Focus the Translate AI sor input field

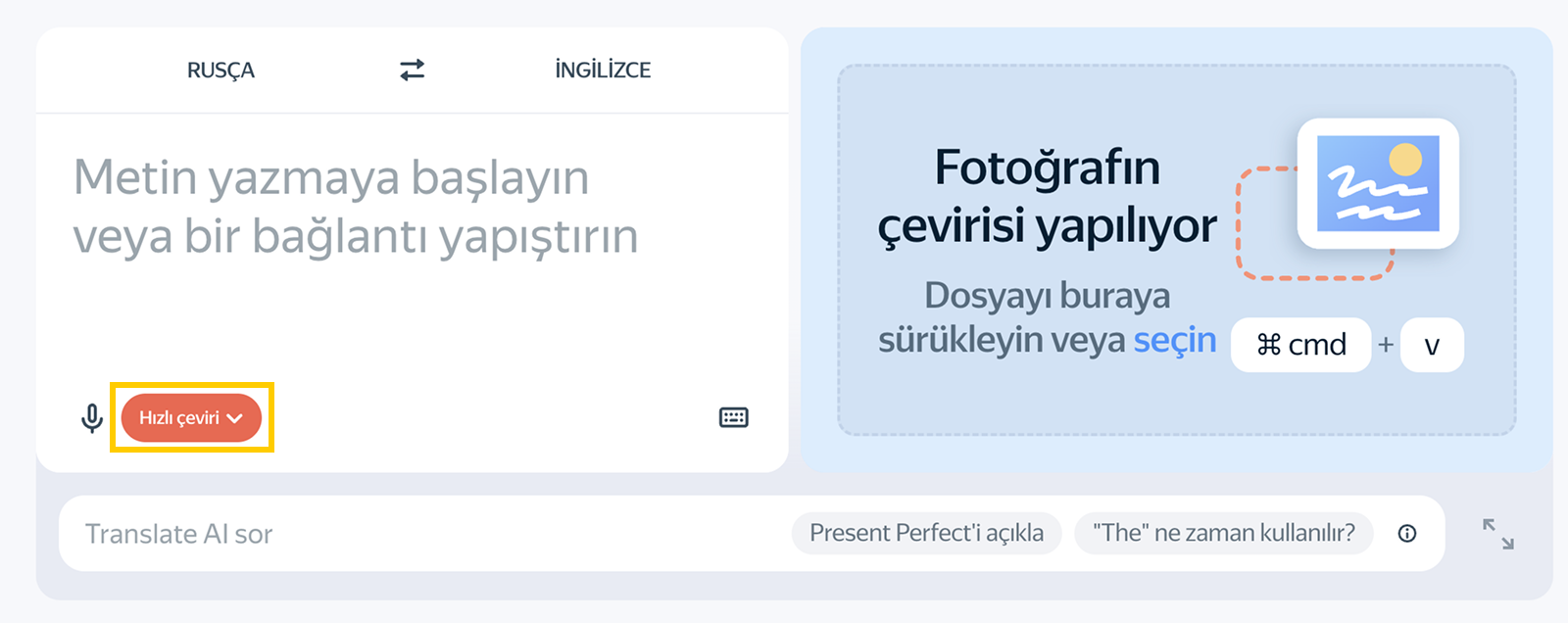pos(392,534)
